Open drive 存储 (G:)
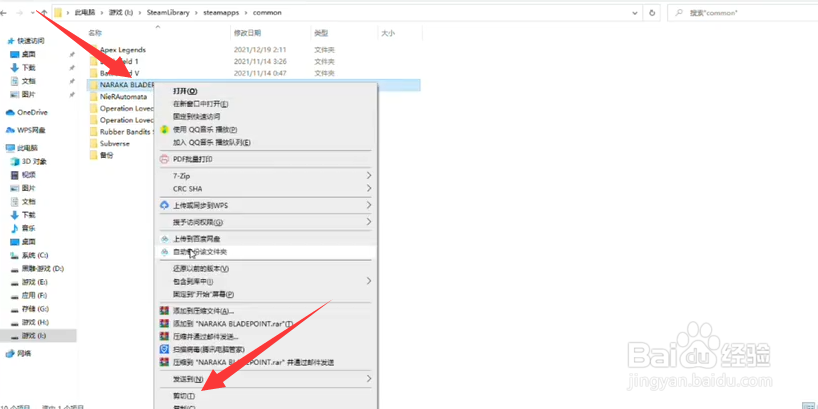Viewport: 818px width, 409px height. point(35,309)
